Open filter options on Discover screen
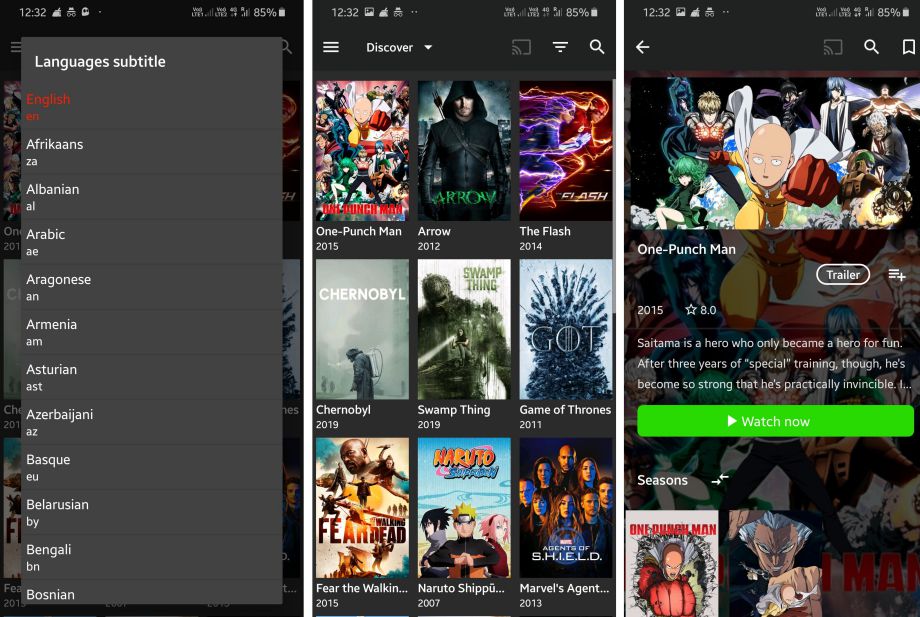This screenshot has width=920, height=617. (560, 47)
